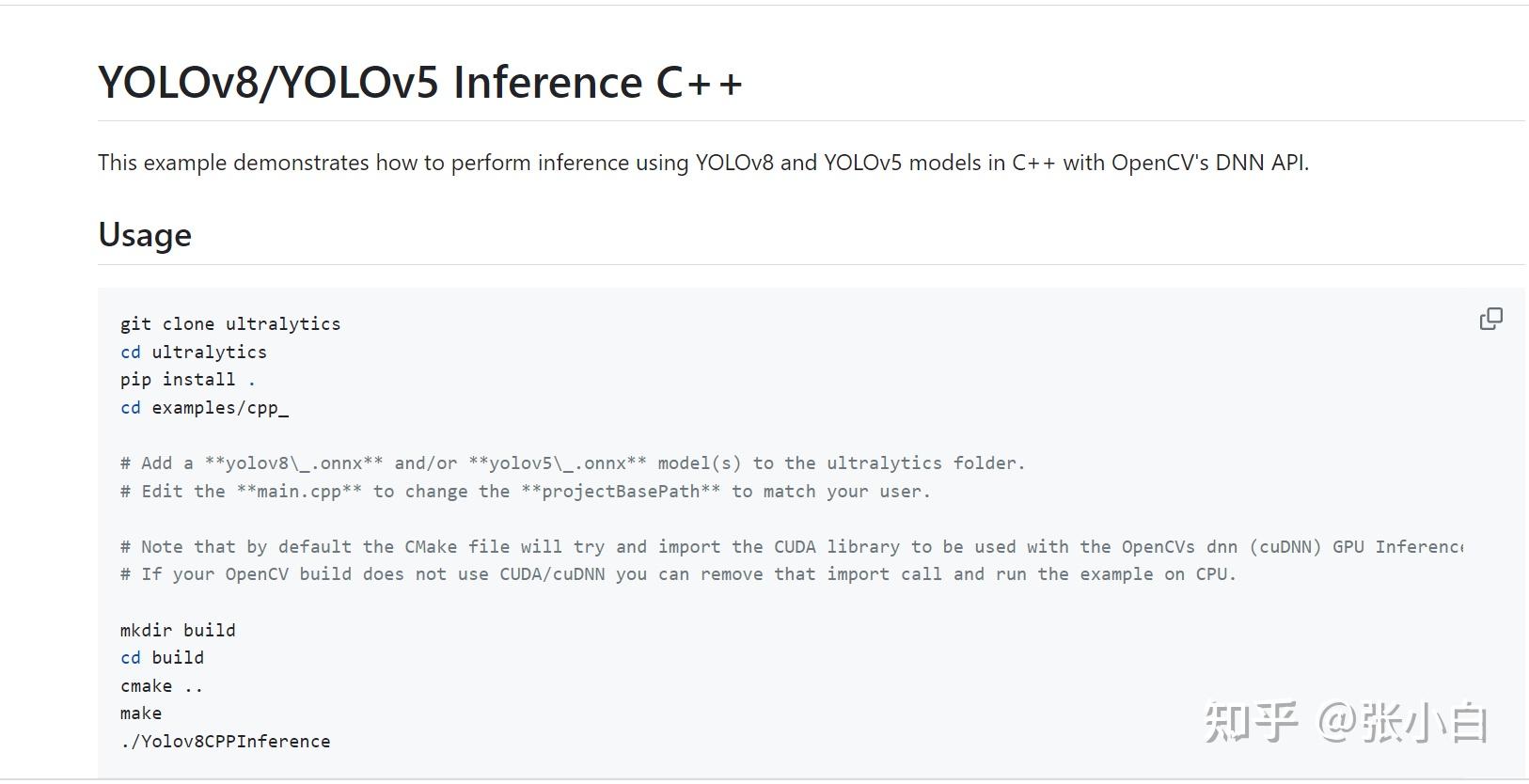Image resolution: width=1529 pixels, height=784 pixels.
Task: Click the mkdir build command
Action: tap(178, 630)
